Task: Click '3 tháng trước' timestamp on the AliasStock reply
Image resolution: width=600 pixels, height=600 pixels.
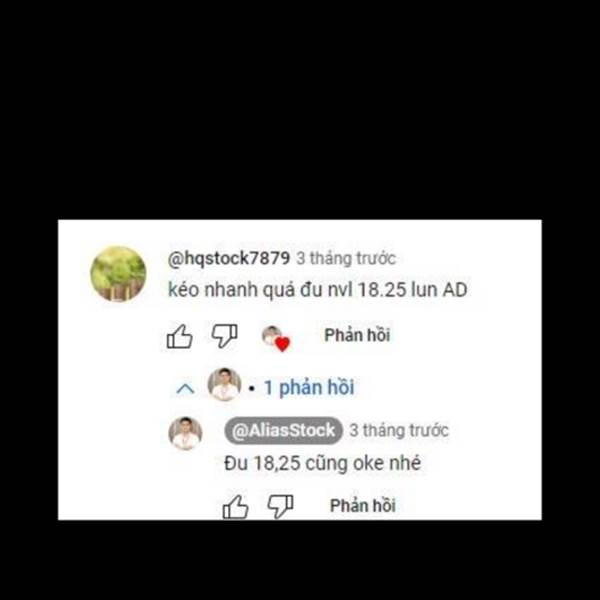Action: tap(399, 430)
